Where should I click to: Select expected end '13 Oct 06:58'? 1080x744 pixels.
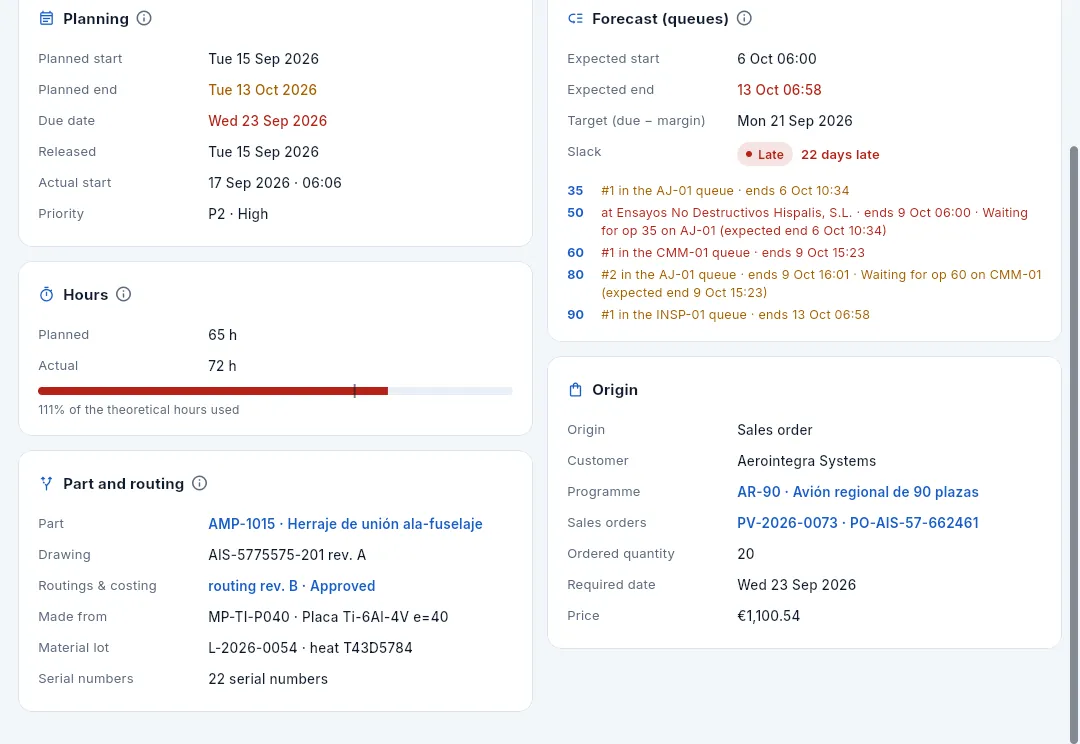(779, 90)
